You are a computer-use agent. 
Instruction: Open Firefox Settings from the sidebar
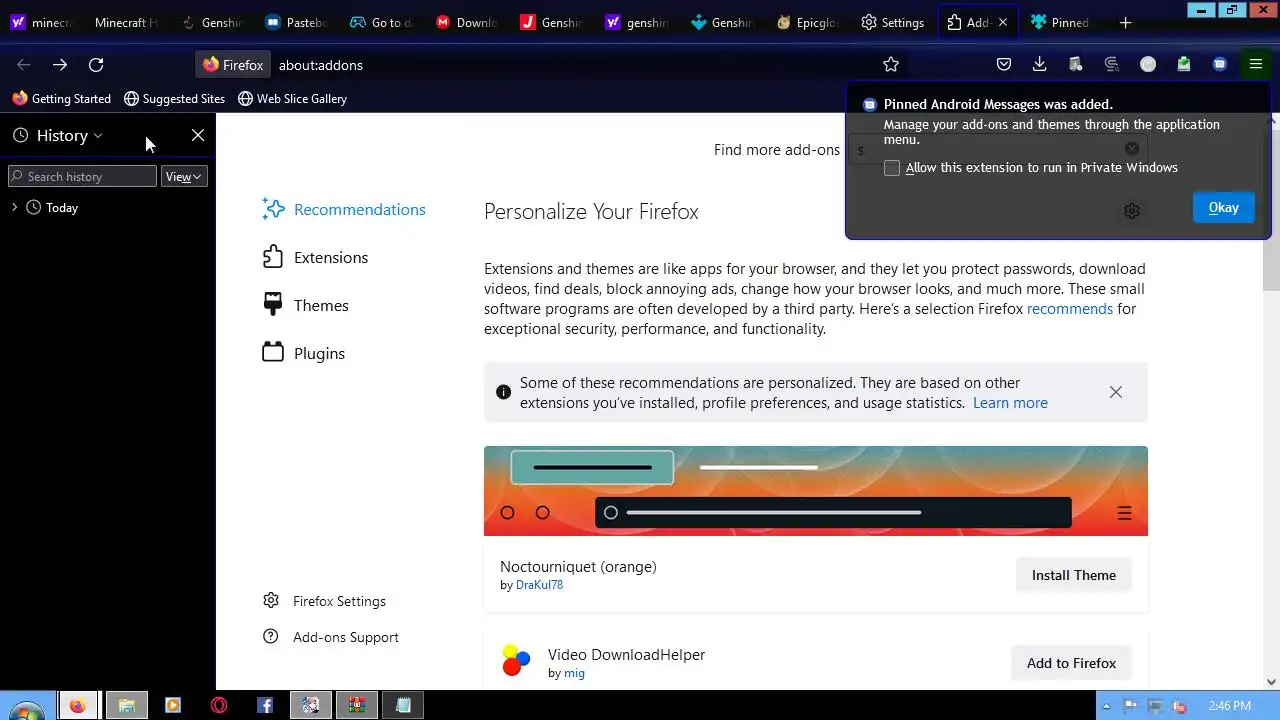point(325,601)
